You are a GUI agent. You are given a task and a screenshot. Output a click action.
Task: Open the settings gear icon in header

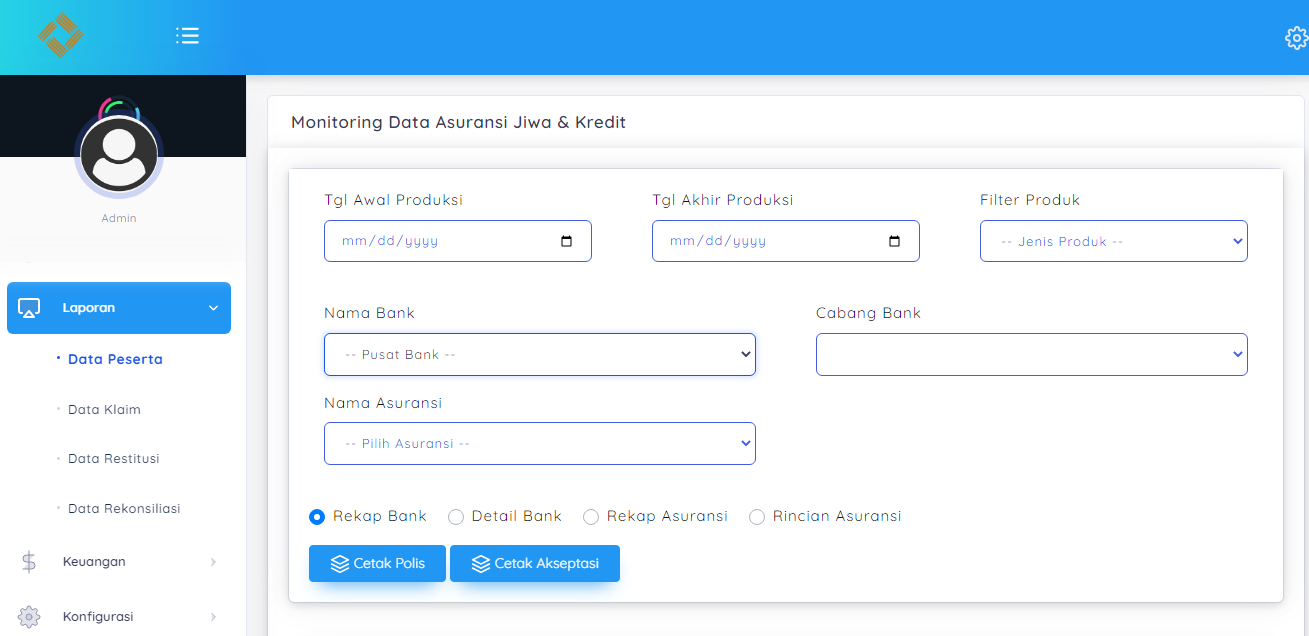point(1296,38)
